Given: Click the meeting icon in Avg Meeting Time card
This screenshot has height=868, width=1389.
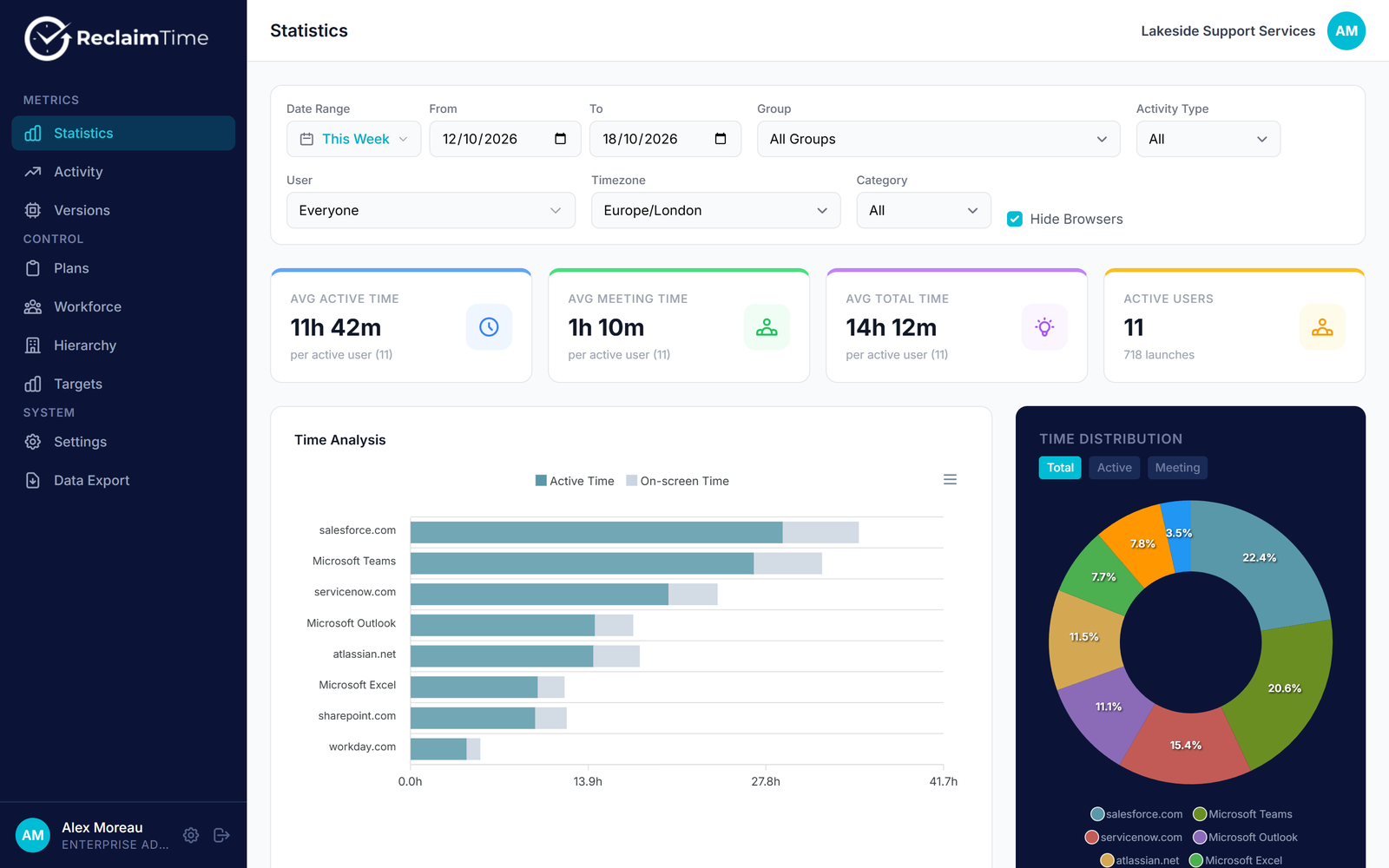Looking at the screenshot, I should tap(767, 327).
